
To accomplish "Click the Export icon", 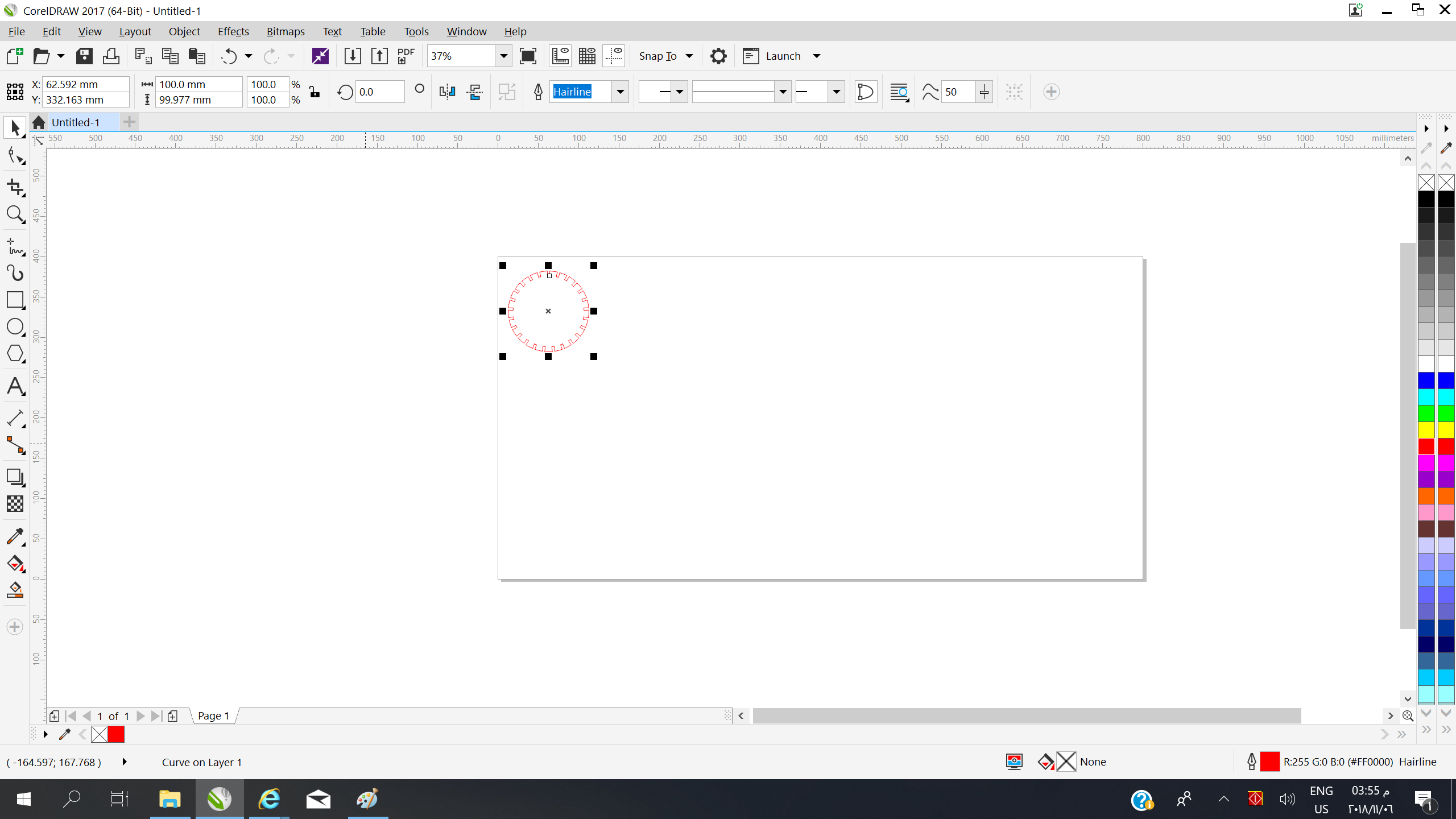I will [x=379, y=56].
